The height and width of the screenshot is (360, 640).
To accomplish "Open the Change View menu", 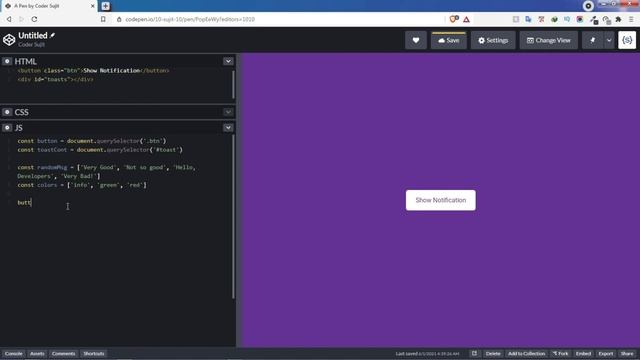I will coord(549,40).
